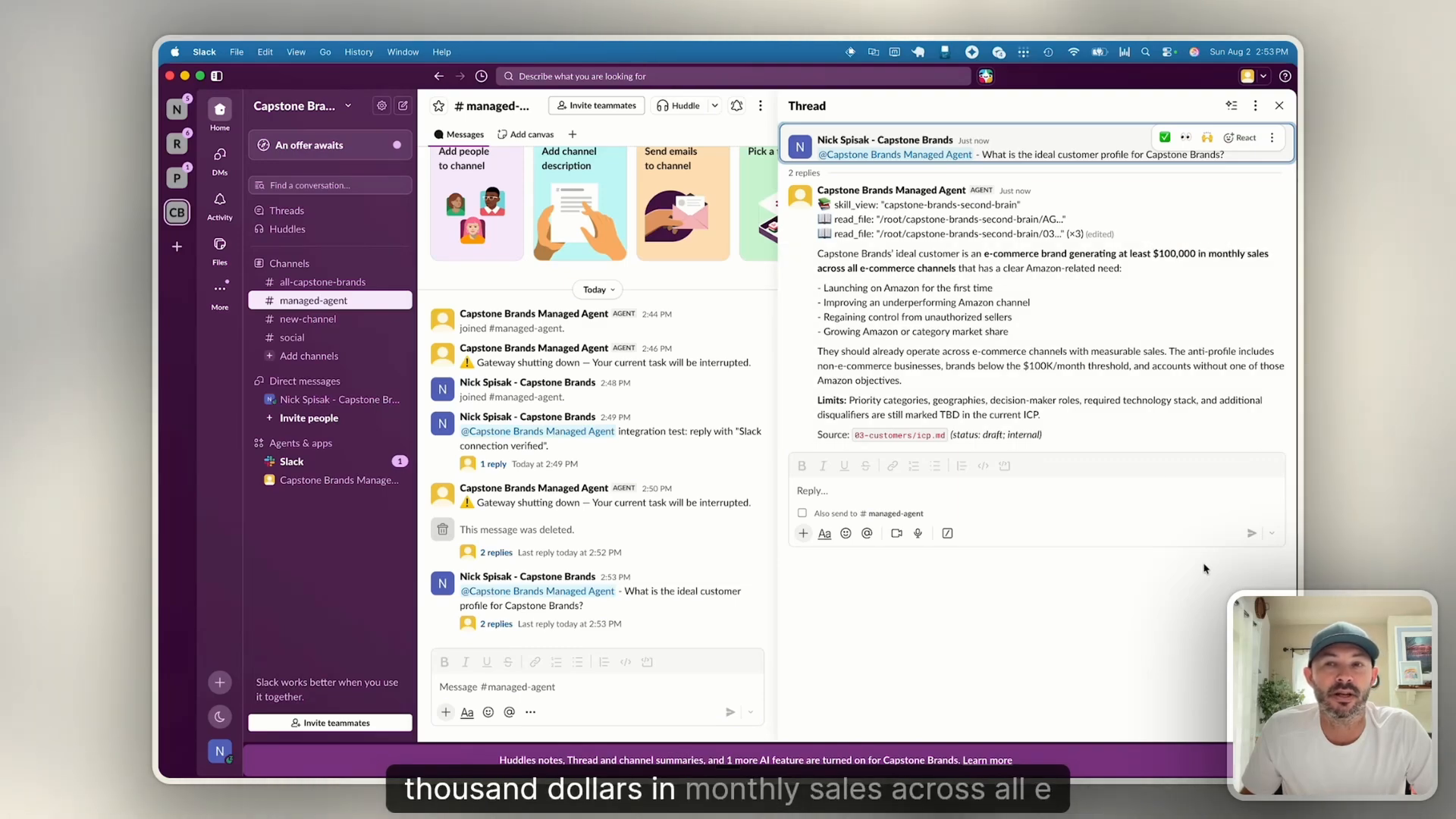
Task: Start a Huddle in the channel
Action: point(678,106)
